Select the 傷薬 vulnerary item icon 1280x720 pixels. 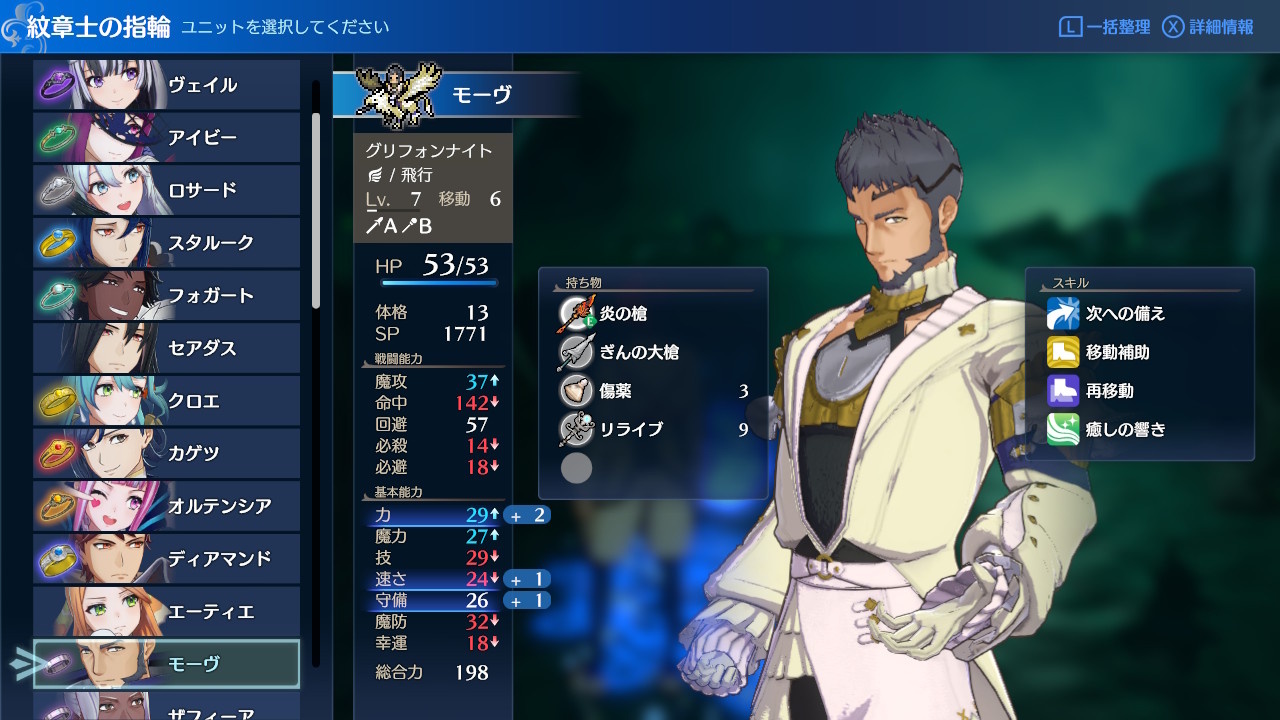click(x=576, y=391)
